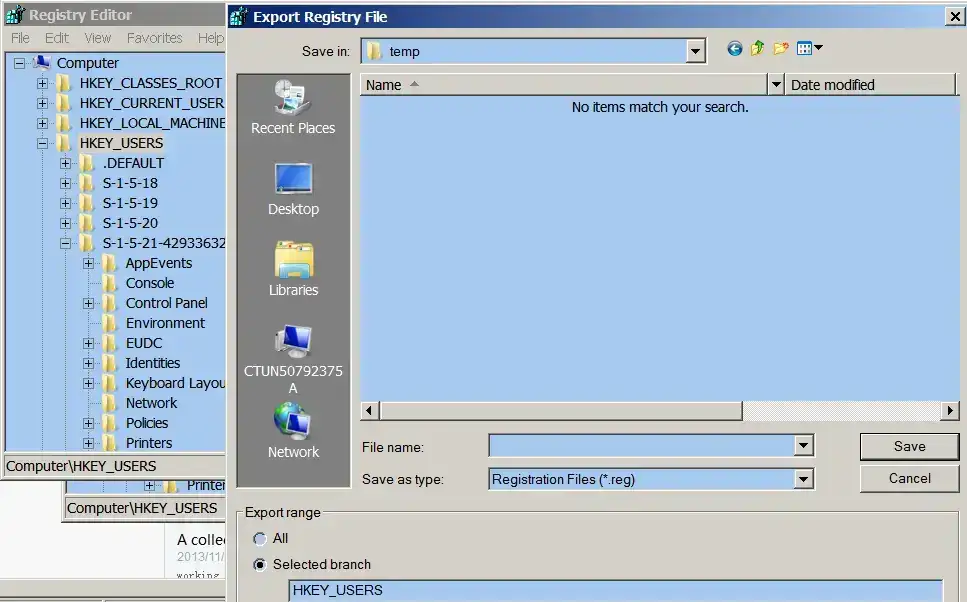
Task: Create a new folder icon
Action: (x=781, y=49)
